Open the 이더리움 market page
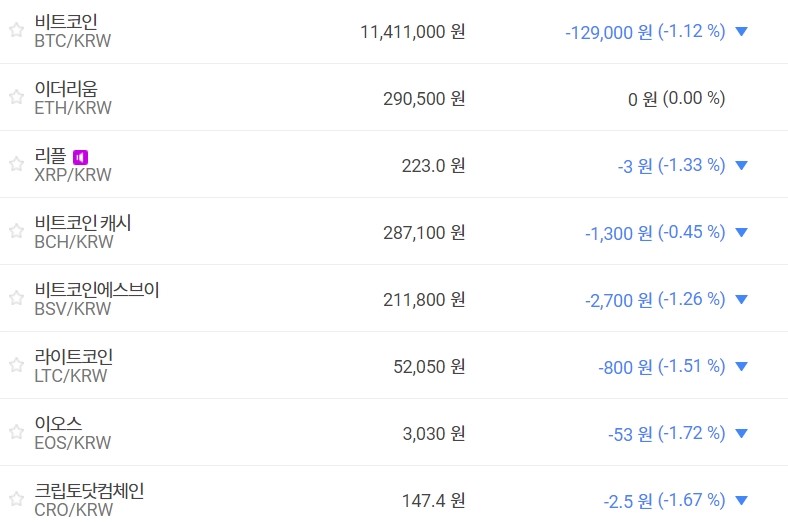 point(66,89)
